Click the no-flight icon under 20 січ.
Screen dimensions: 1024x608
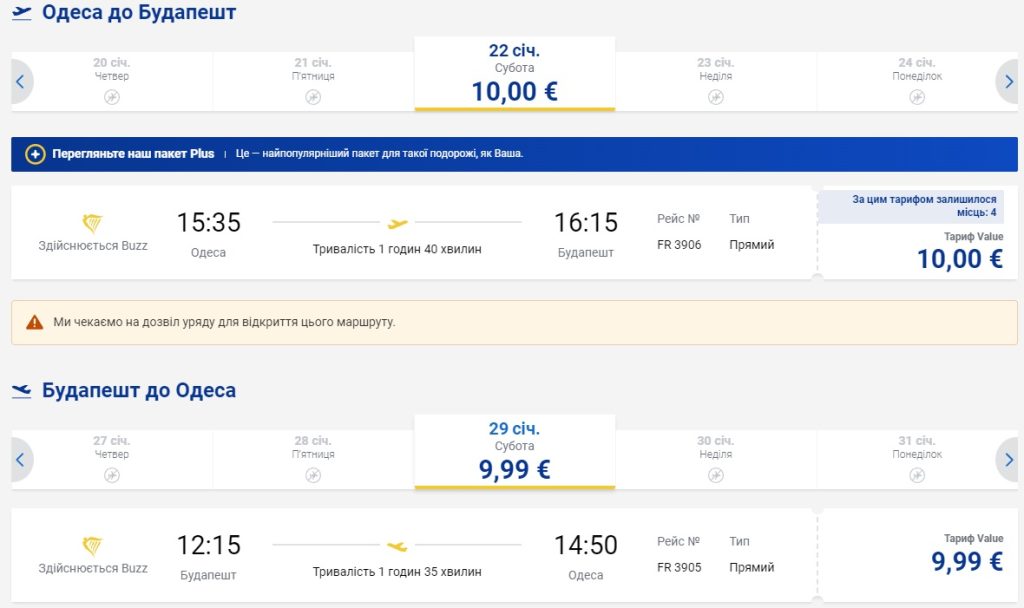click(x=112, y=97)
